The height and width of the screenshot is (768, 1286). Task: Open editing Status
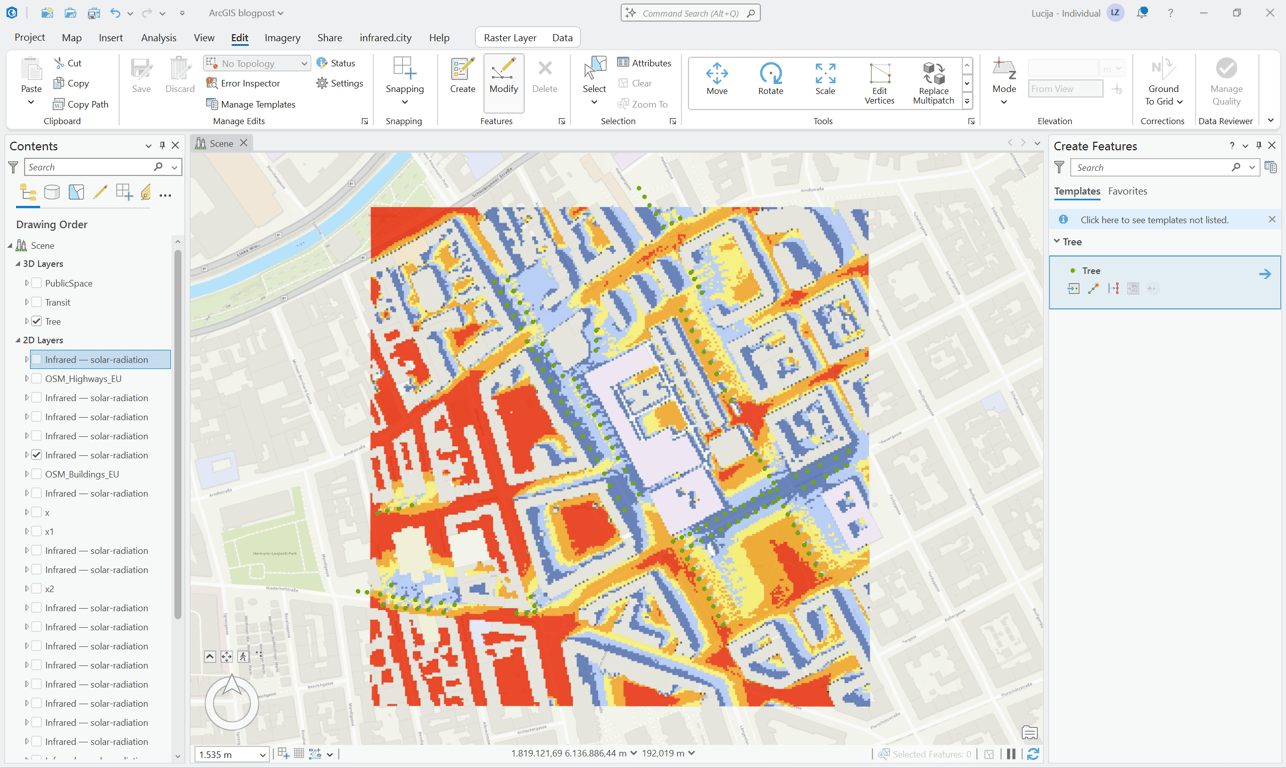point(336,63)
